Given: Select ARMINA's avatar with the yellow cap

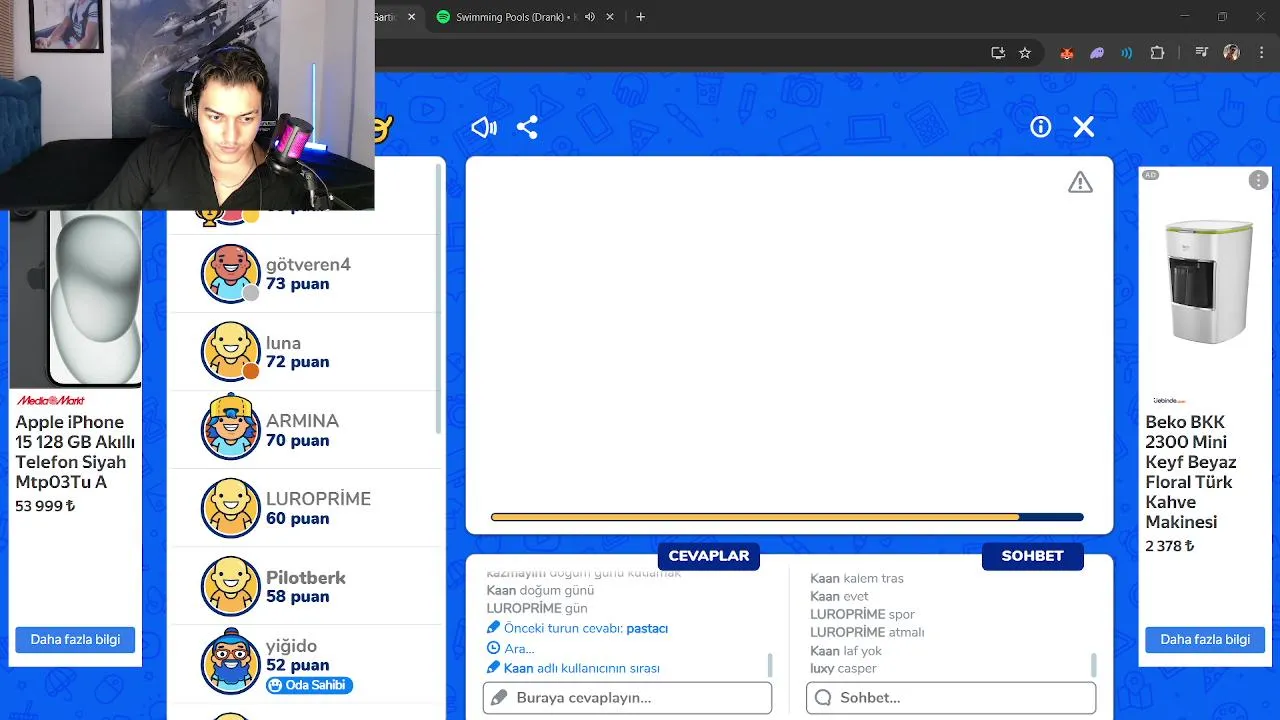Looking at the screenshot, I should click(231, 428).
